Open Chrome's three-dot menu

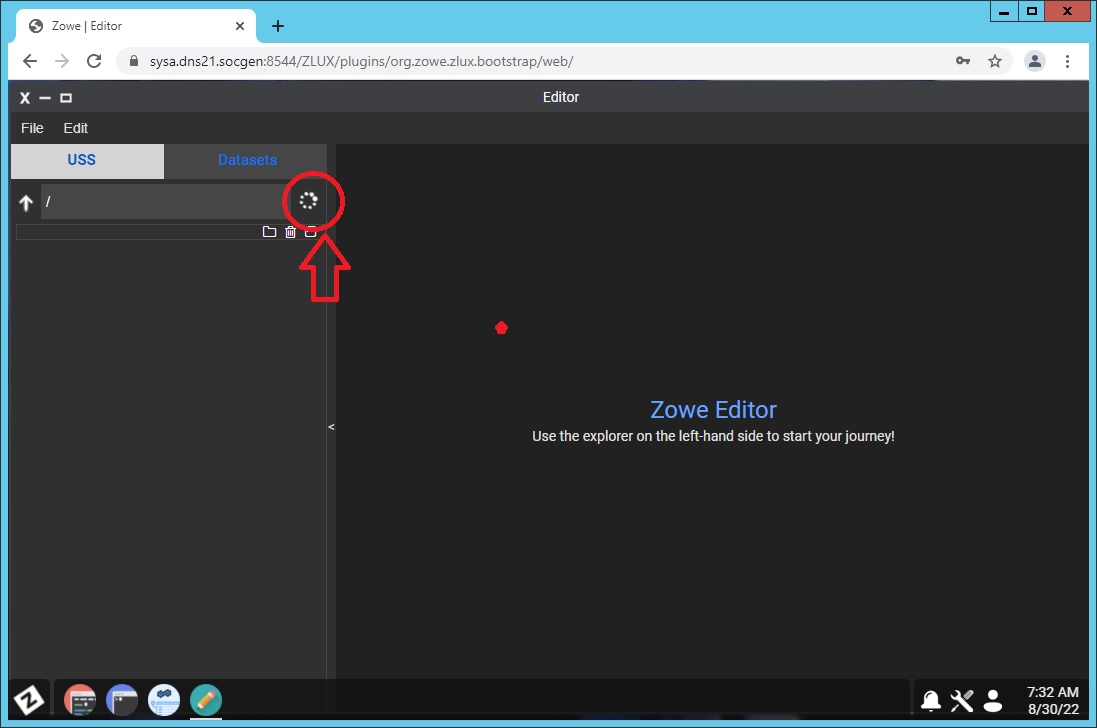[1068, 61]
